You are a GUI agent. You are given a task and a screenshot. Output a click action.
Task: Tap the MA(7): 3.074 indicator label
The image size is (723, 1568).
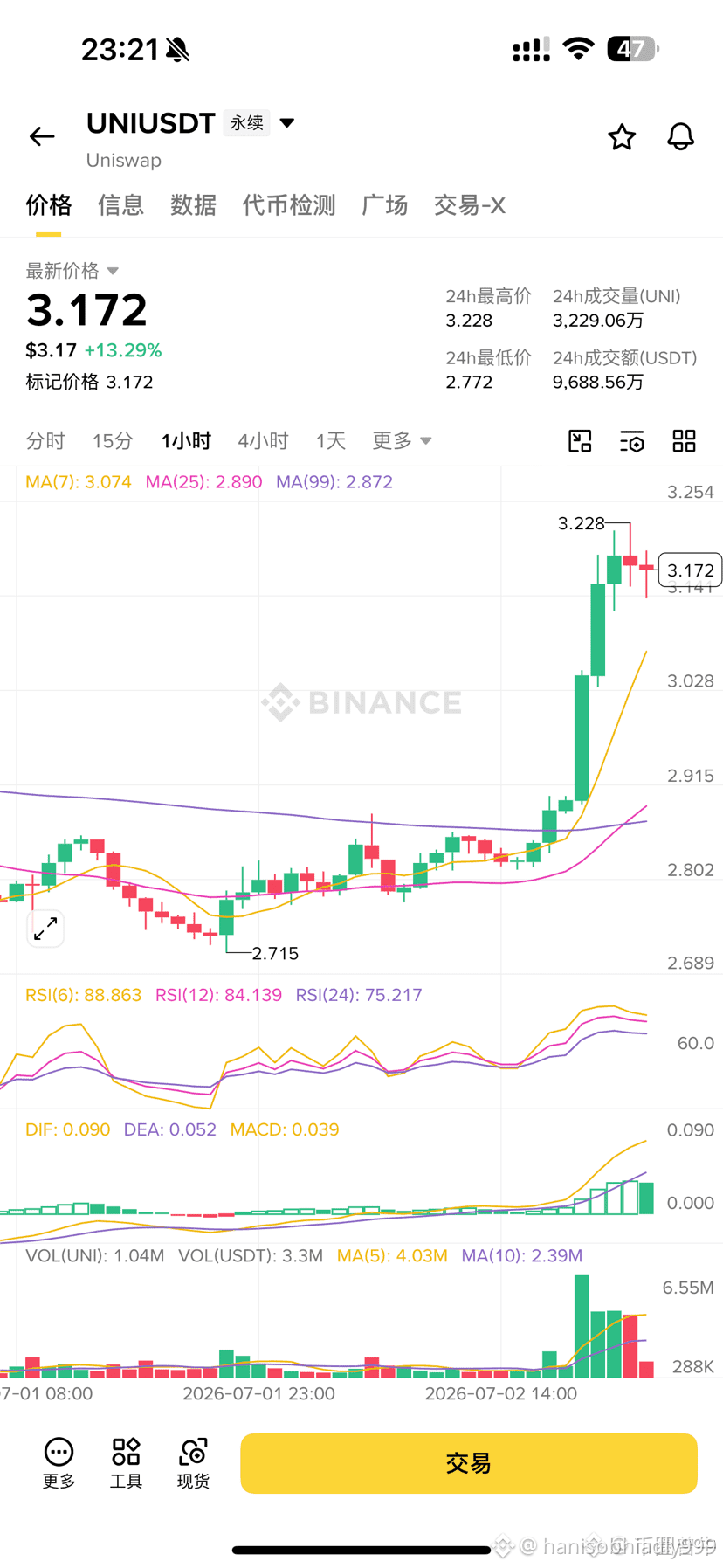(79, 482)
